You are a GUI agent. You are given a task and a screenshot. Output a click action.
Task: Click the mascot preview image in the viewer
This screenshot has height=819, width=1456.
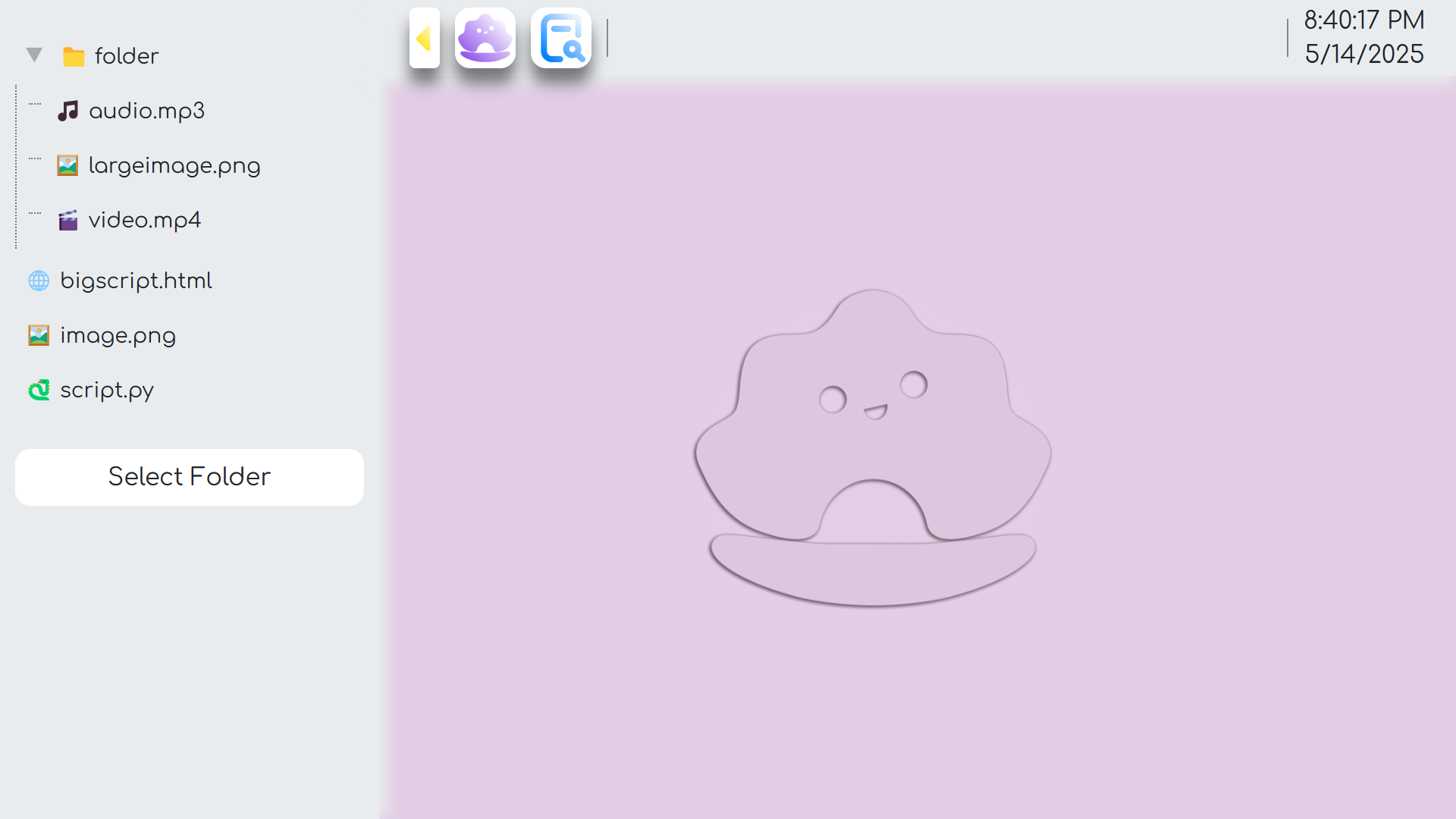pos(872,447)
